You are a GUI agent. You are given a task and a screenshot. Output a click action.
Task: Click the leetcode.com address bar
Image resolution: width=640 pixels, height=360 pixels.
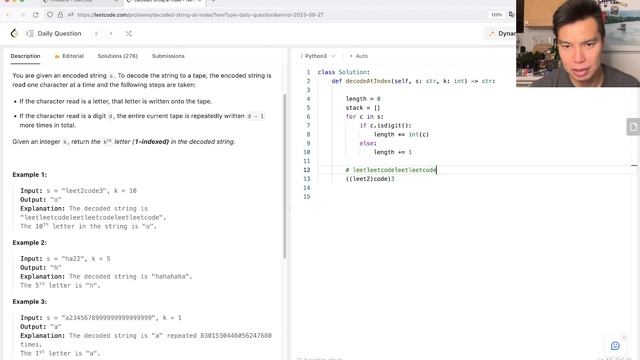[200, 15]
